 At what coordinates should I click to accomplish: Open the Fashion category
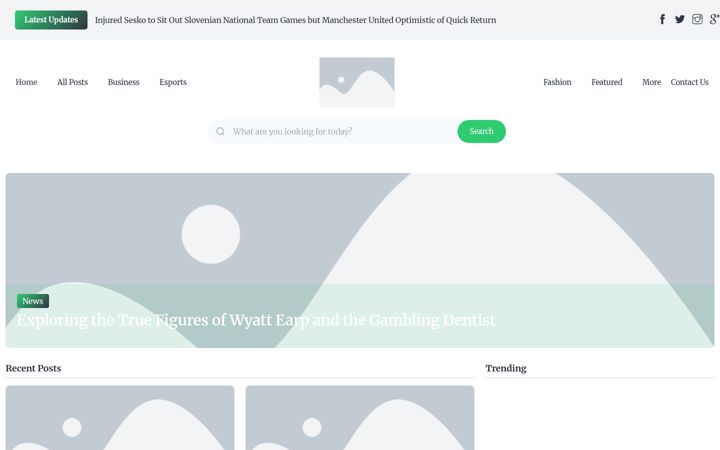point(557,82)
